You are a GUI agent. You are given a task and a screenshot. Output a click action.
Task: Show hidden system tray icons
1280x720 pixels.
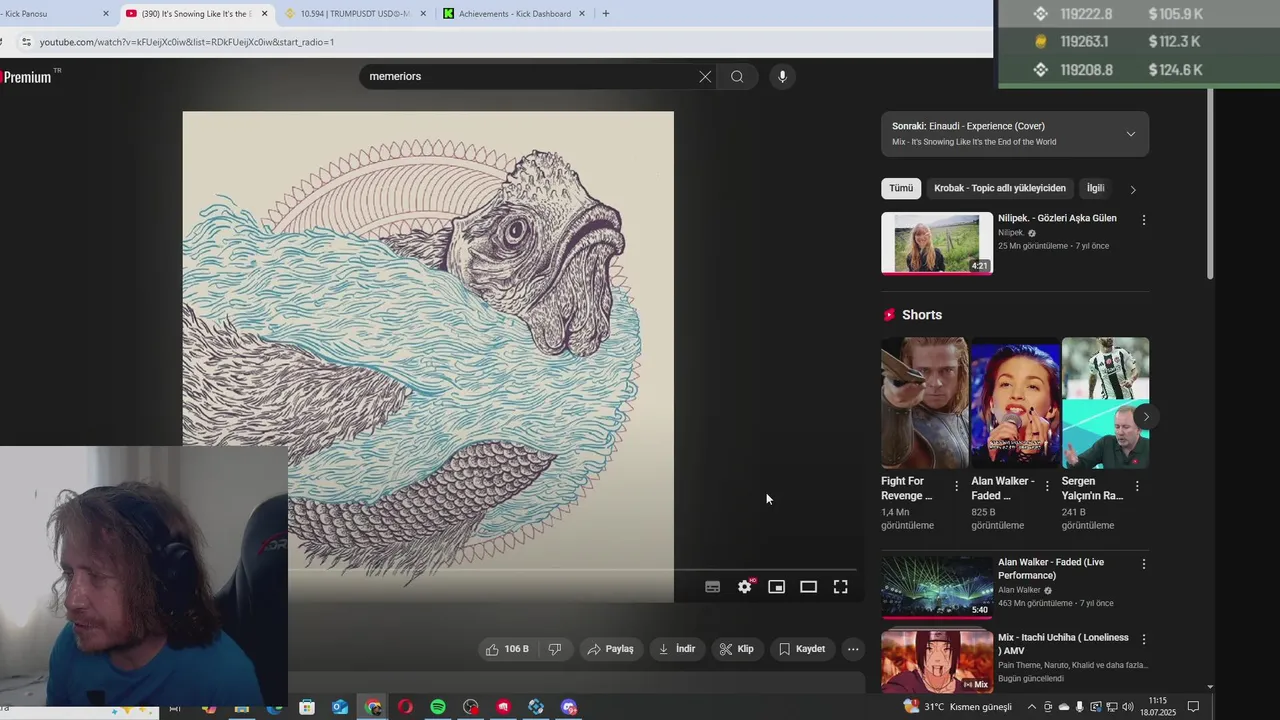pyautogui.click(x=1032, y=707)
